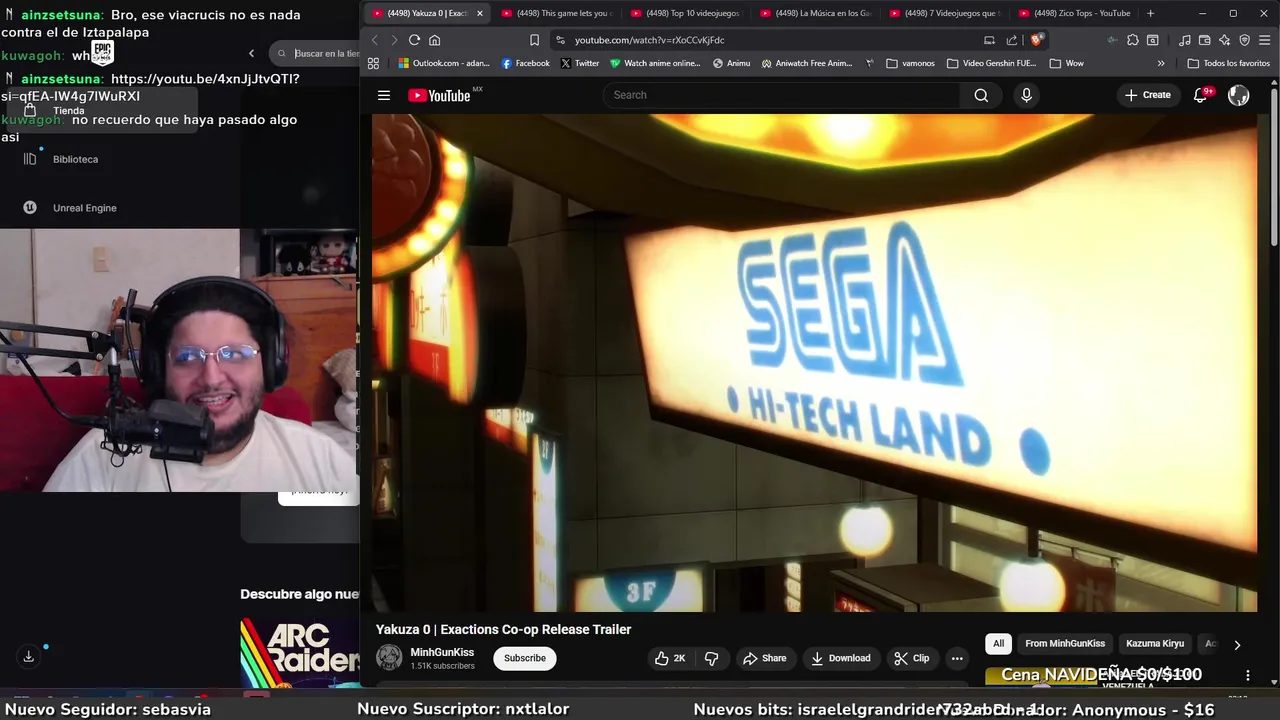Click the Download button under the video
Screen dimensions: 1280x720
tap(840, 658)
